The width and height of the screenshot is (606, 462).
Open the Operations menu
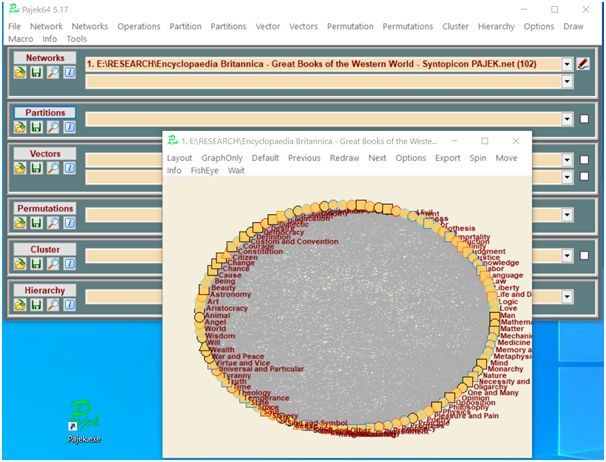(139, 26)
